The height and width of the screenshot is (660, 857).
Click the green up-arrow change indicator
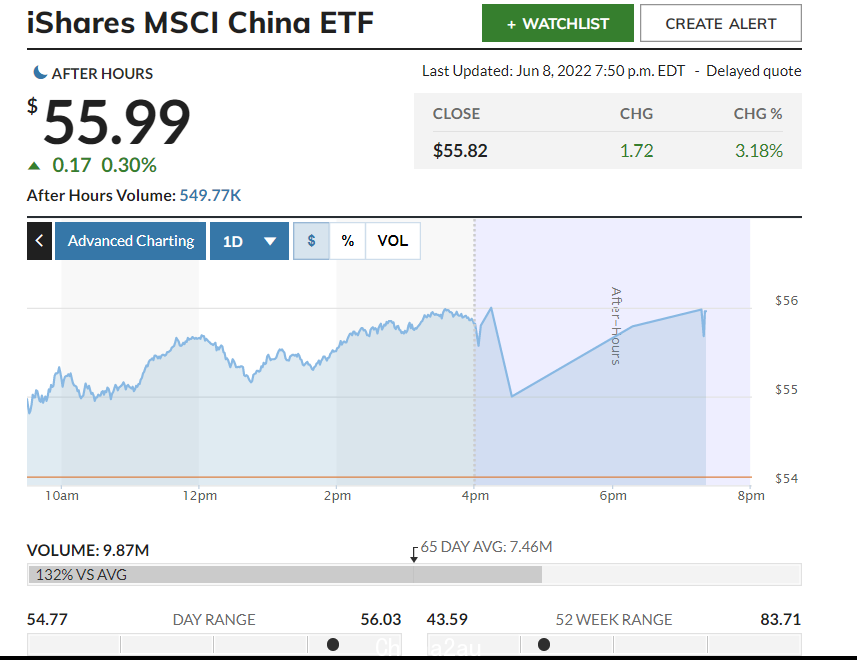click(x=34, y=166)
